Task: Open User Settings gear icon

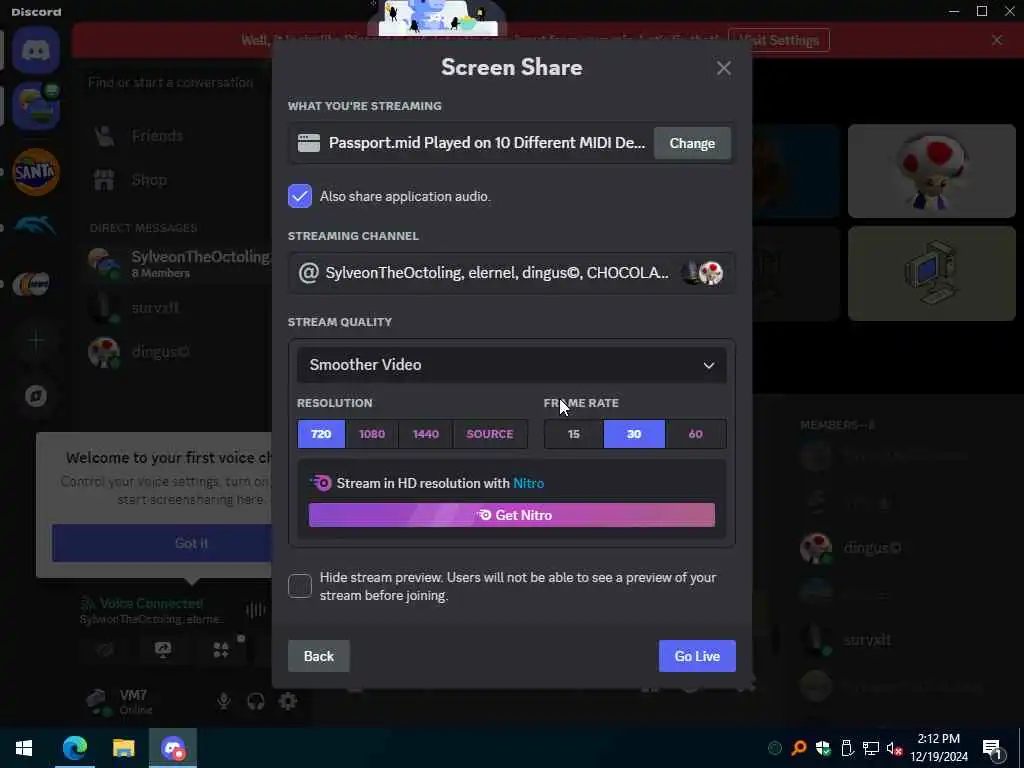Action: pos(287,701)
